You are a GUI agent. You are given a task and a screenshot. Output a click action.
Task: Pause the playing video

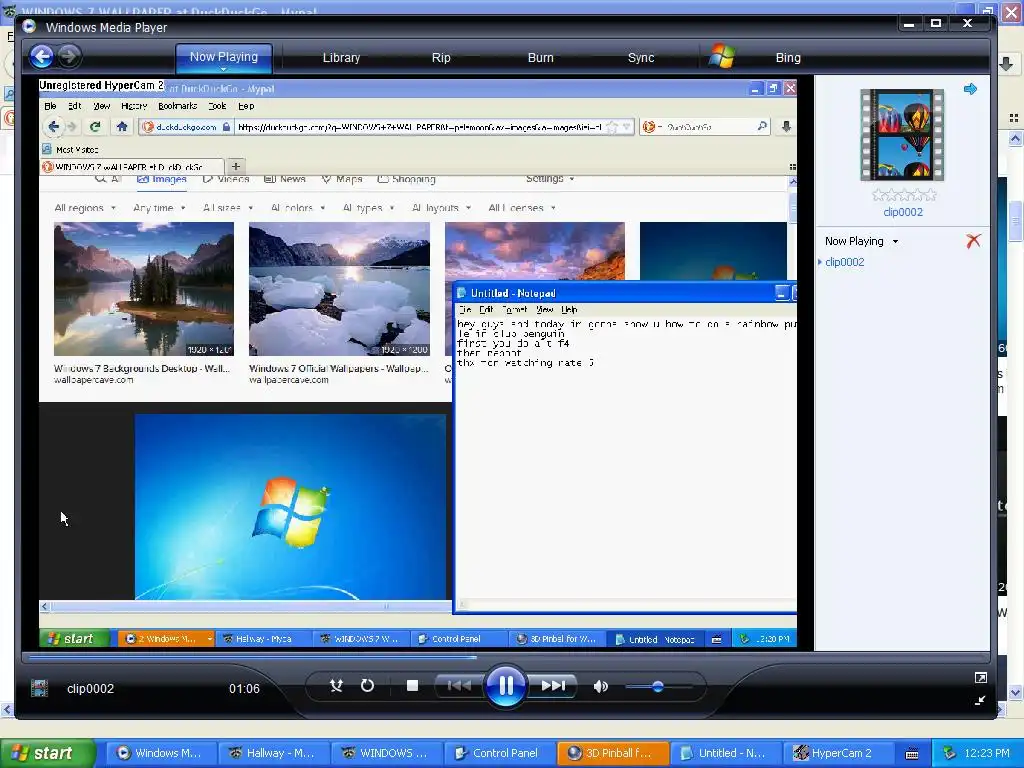click(x=505, y=686)
